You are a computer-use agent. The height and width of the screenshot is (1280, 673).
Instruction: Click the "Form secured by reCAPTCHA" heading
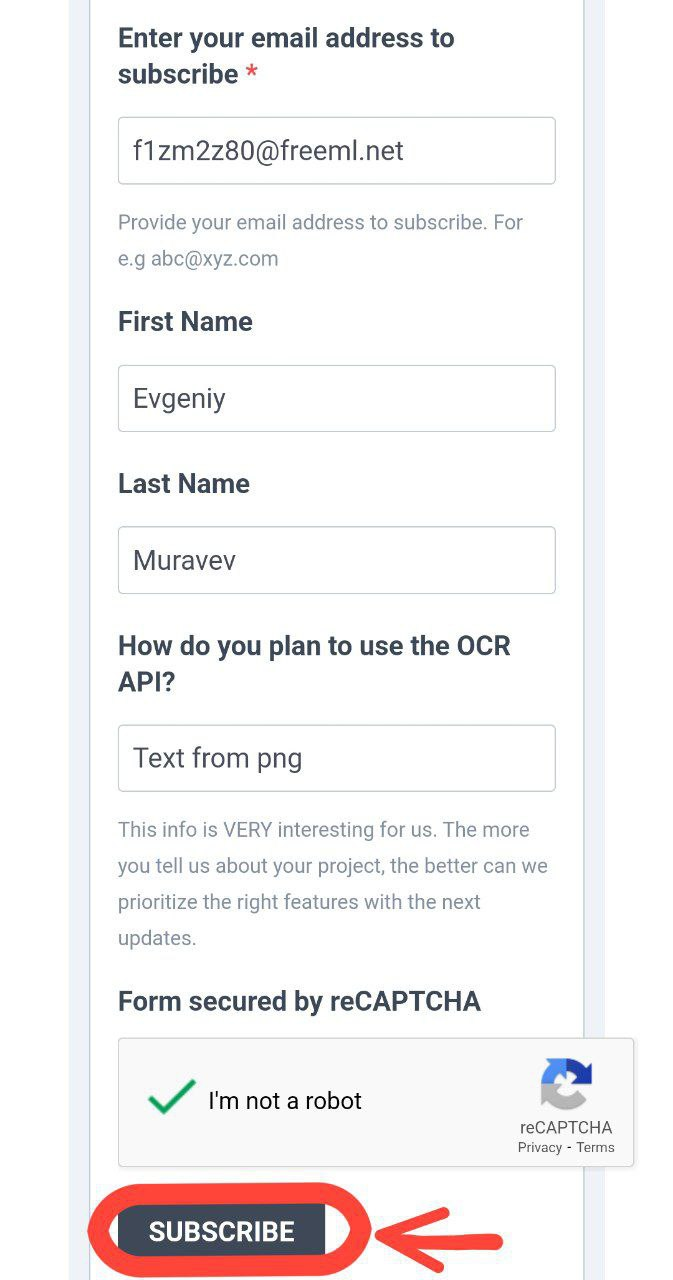click(299, 1001)
